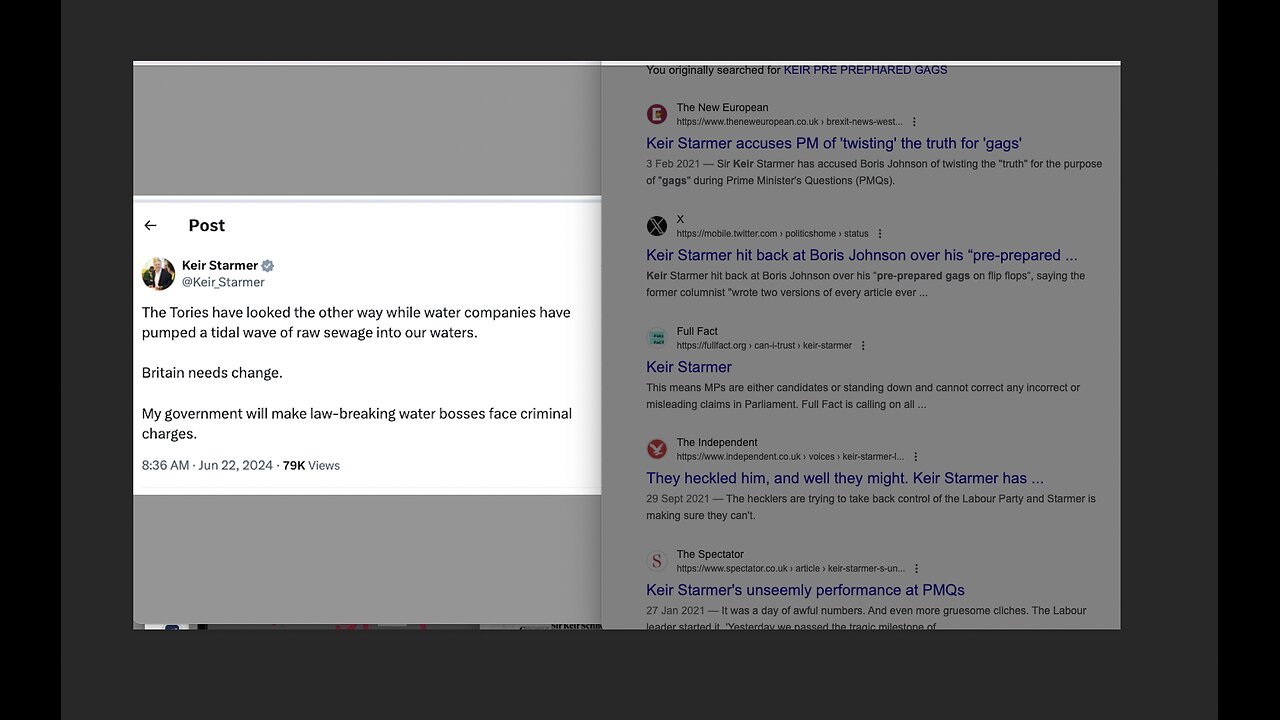
Task: Open the @Keir_Starmer handle
Action: click(x=223, y=282)
